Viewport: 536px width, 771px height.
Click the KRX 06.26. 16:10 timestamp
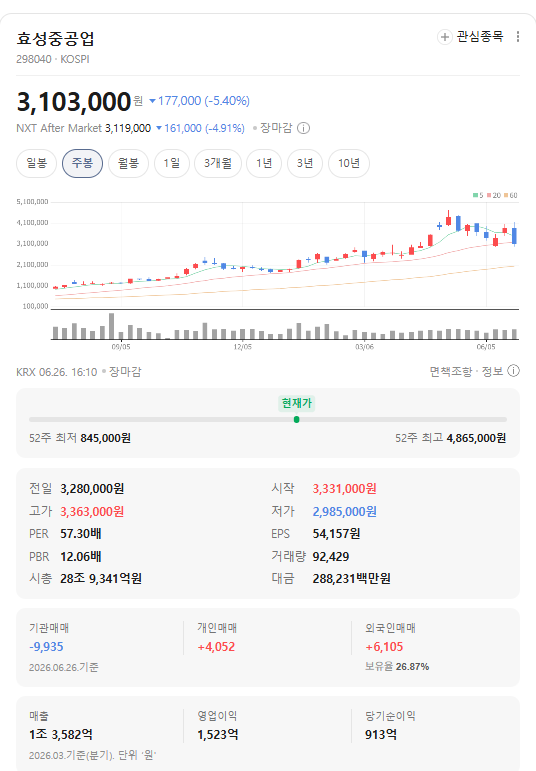[57, 372]
